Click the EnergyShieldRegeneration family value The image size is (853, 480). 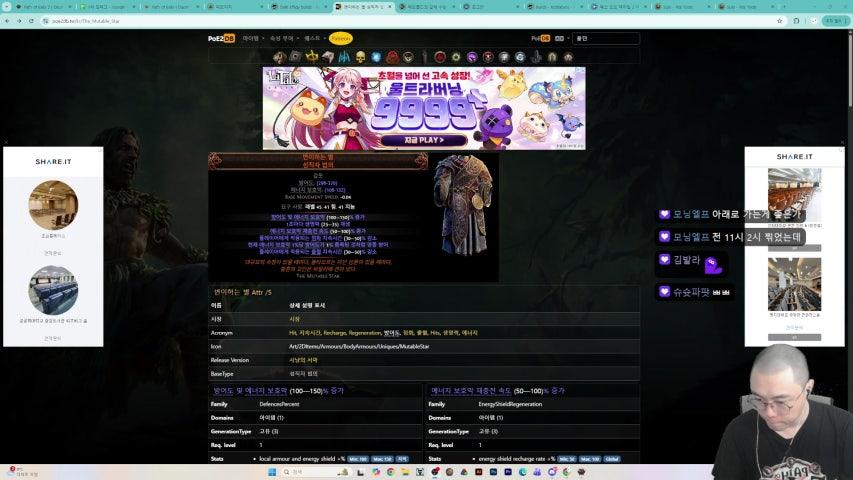click(x=510, y=404)
